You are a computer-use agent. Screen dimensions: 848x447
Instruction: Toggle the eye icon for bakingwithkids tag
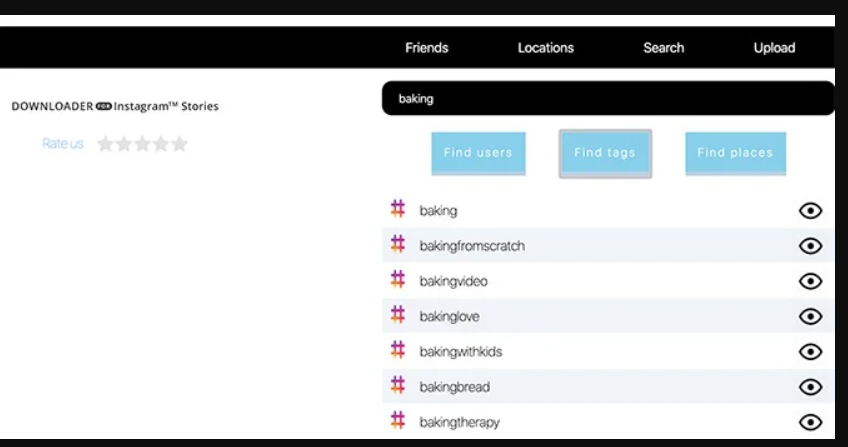click(811, 352)
